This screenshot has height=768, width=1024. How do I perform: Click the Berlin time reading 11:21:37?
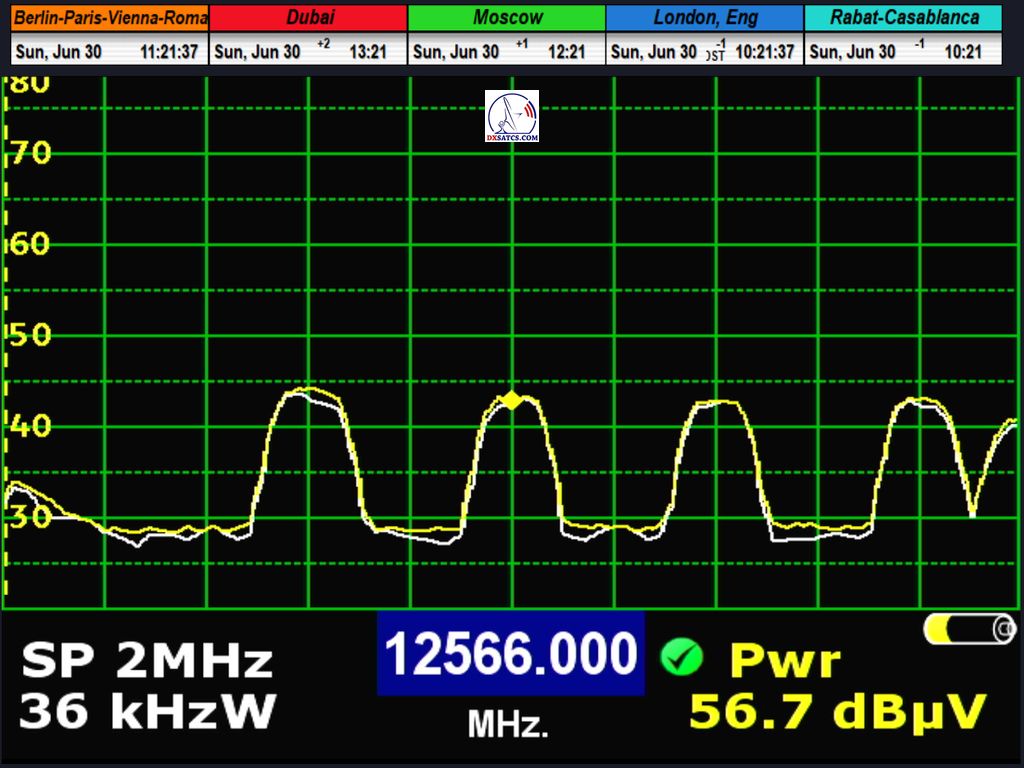[x=169, y=52]
